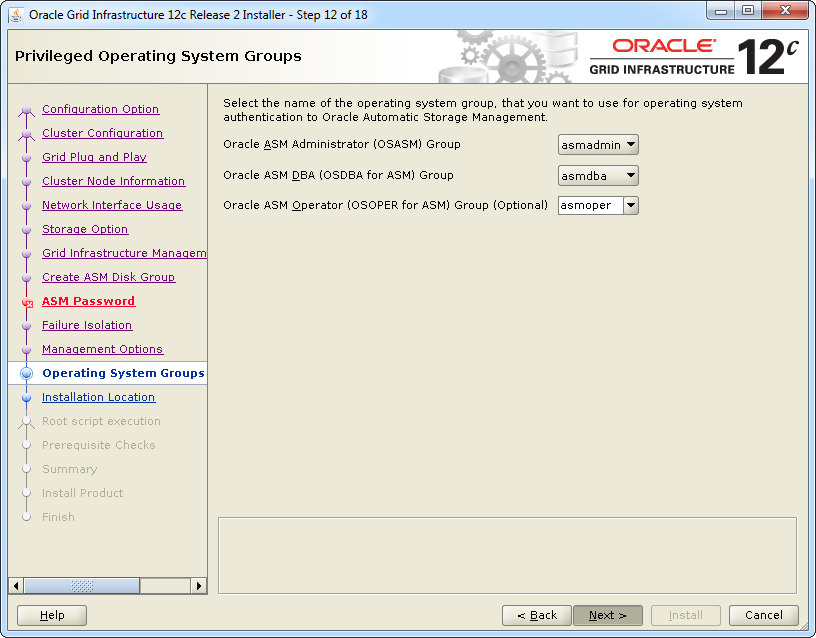Open the OSASM group dropdown
This screenshot has height=638, width=816.
click(x=598, y=145)
